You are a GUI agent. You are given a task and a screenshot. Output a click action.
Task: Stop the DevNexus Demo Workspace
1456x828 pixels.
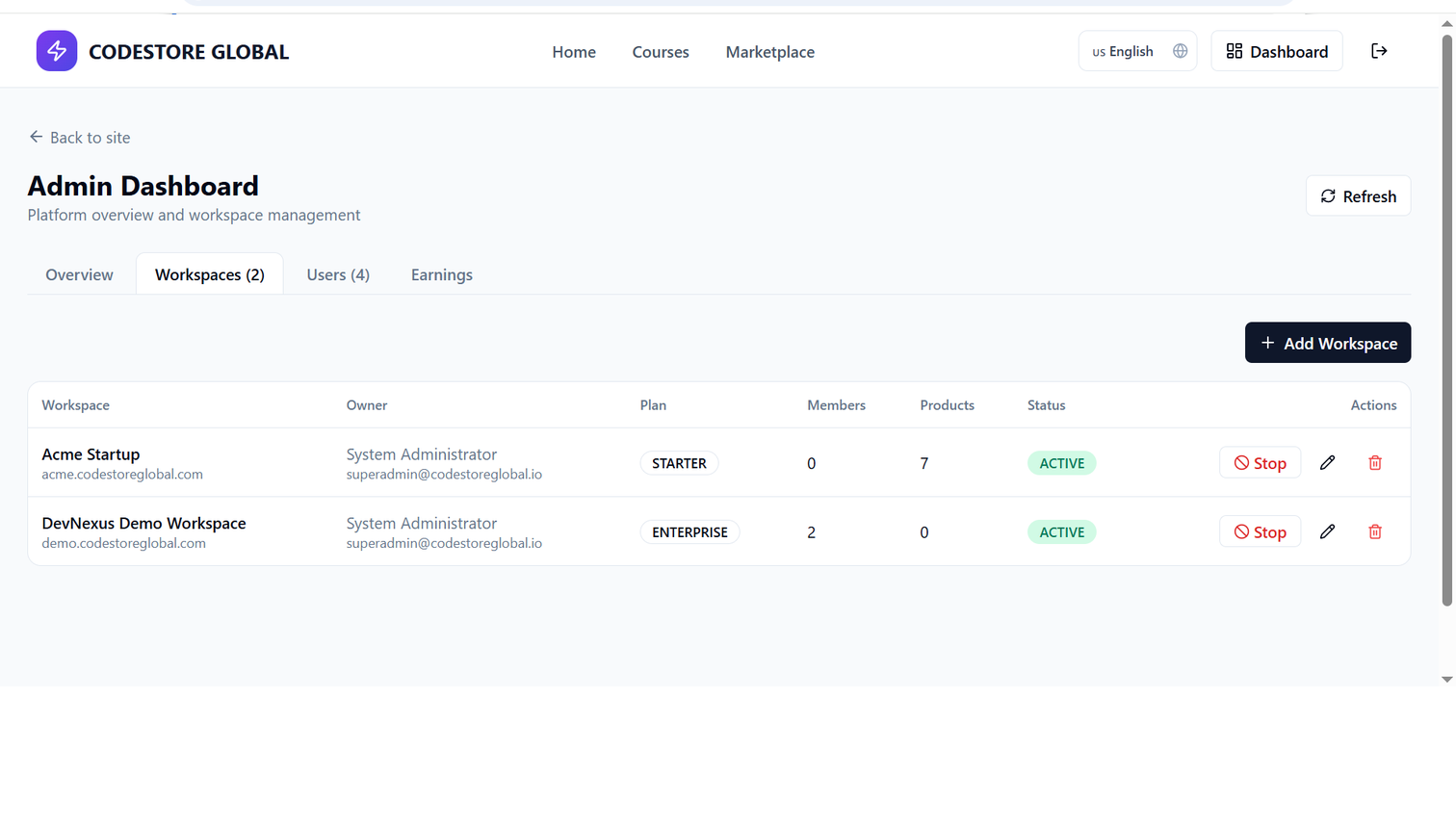tap(1260, 531)
